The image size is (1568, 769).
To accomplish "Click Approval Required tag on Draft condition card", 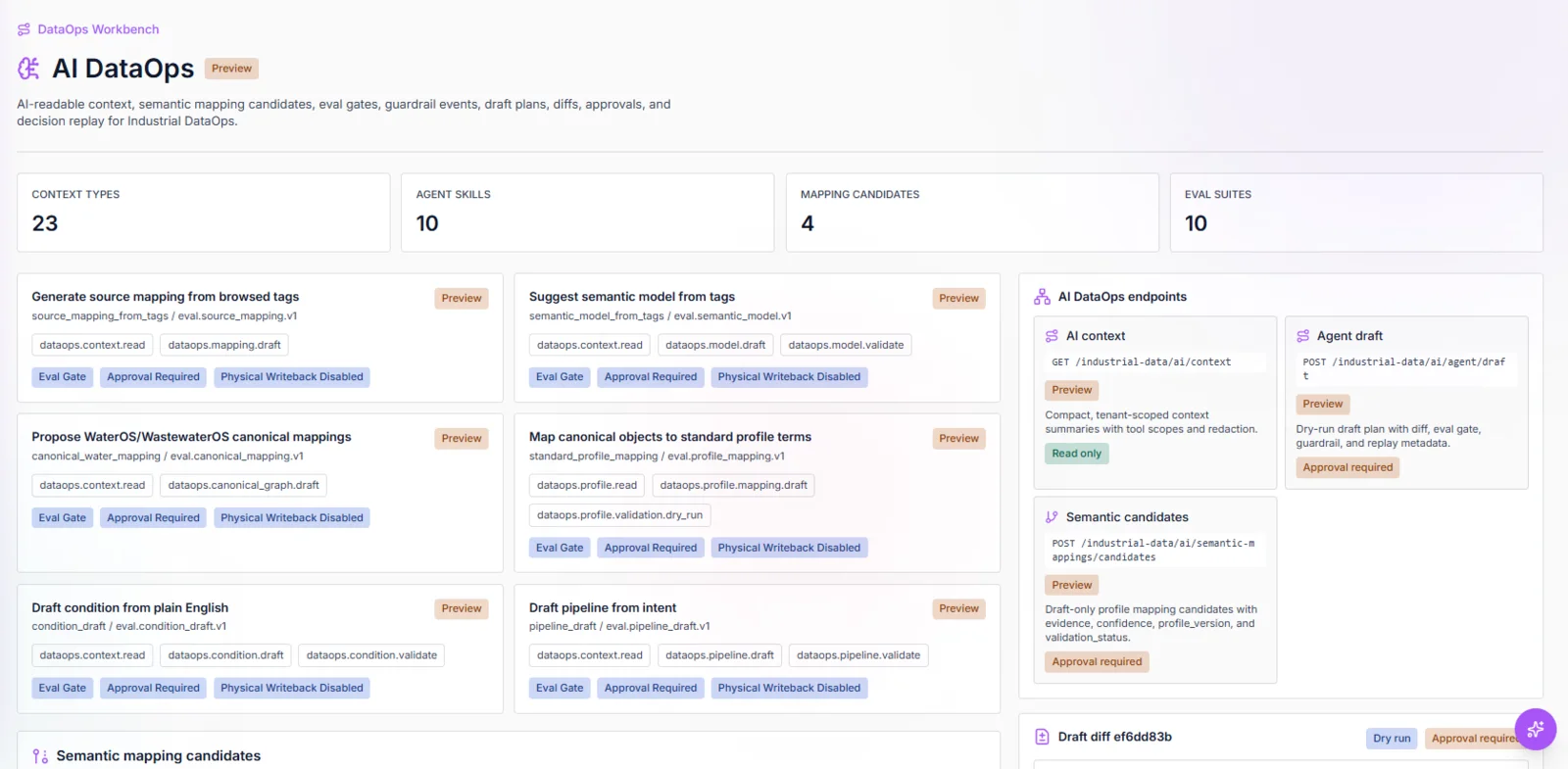I will 153,689.
